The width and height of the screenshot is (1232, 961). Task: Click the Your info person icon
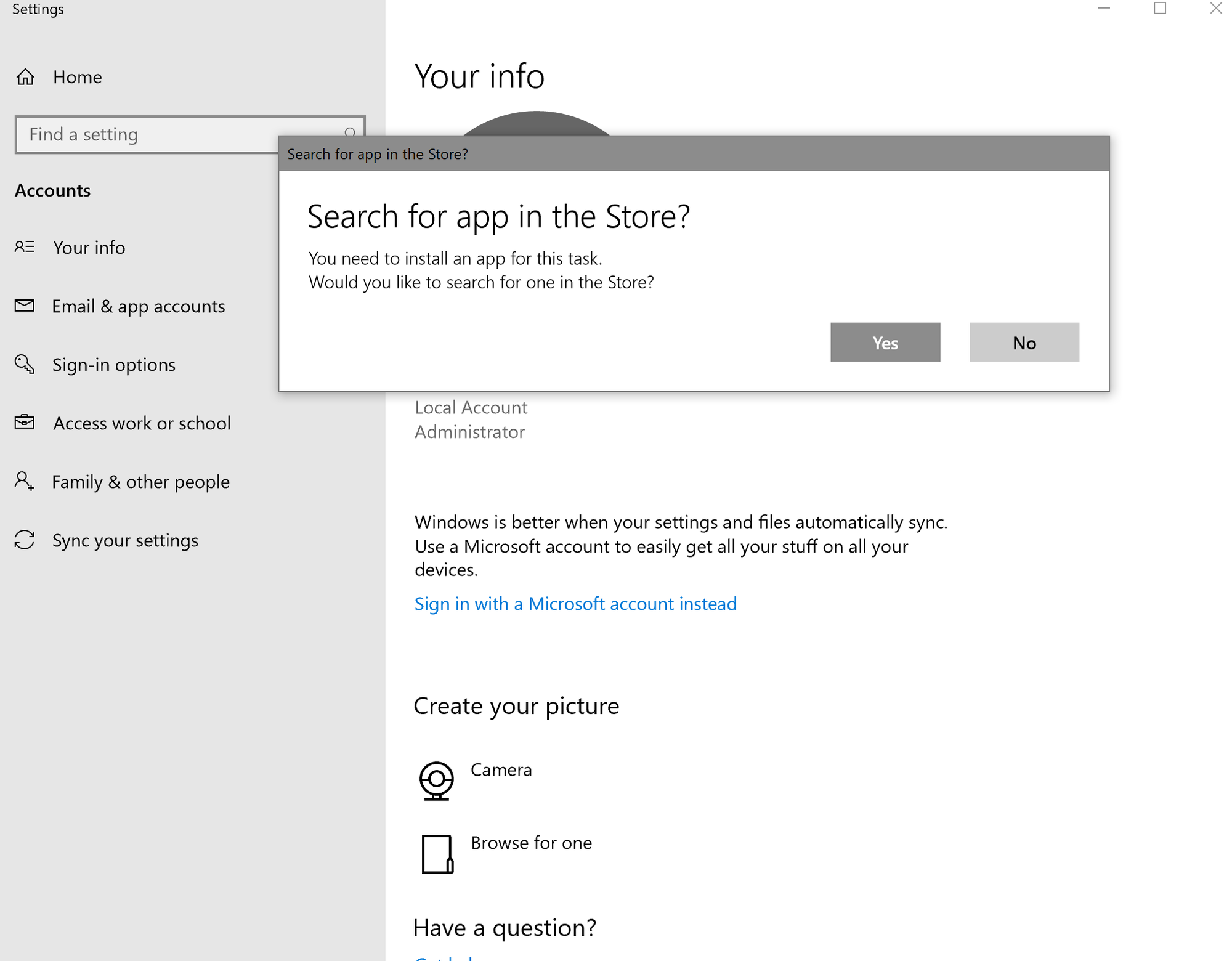[25, 247]
